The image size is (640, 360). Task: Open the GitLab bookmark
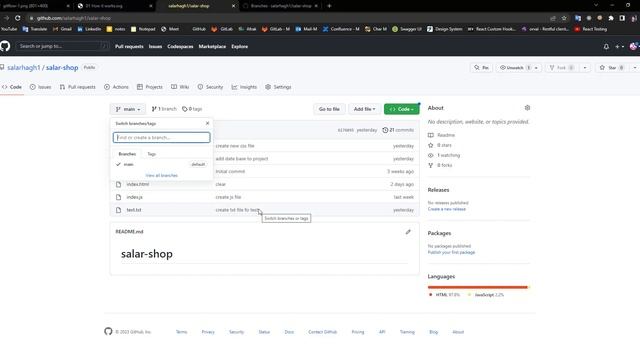222,29
